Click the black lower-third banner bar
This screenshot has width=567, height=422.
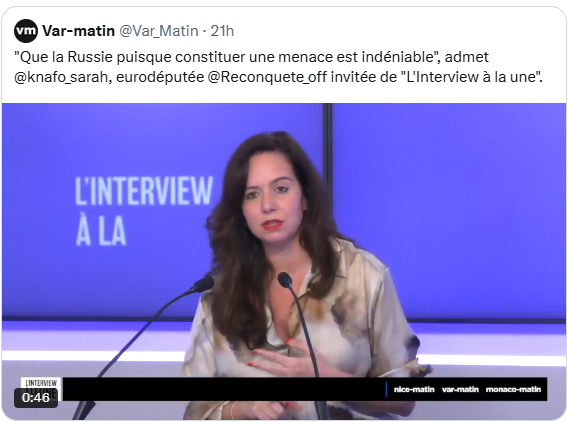(305, 389)
